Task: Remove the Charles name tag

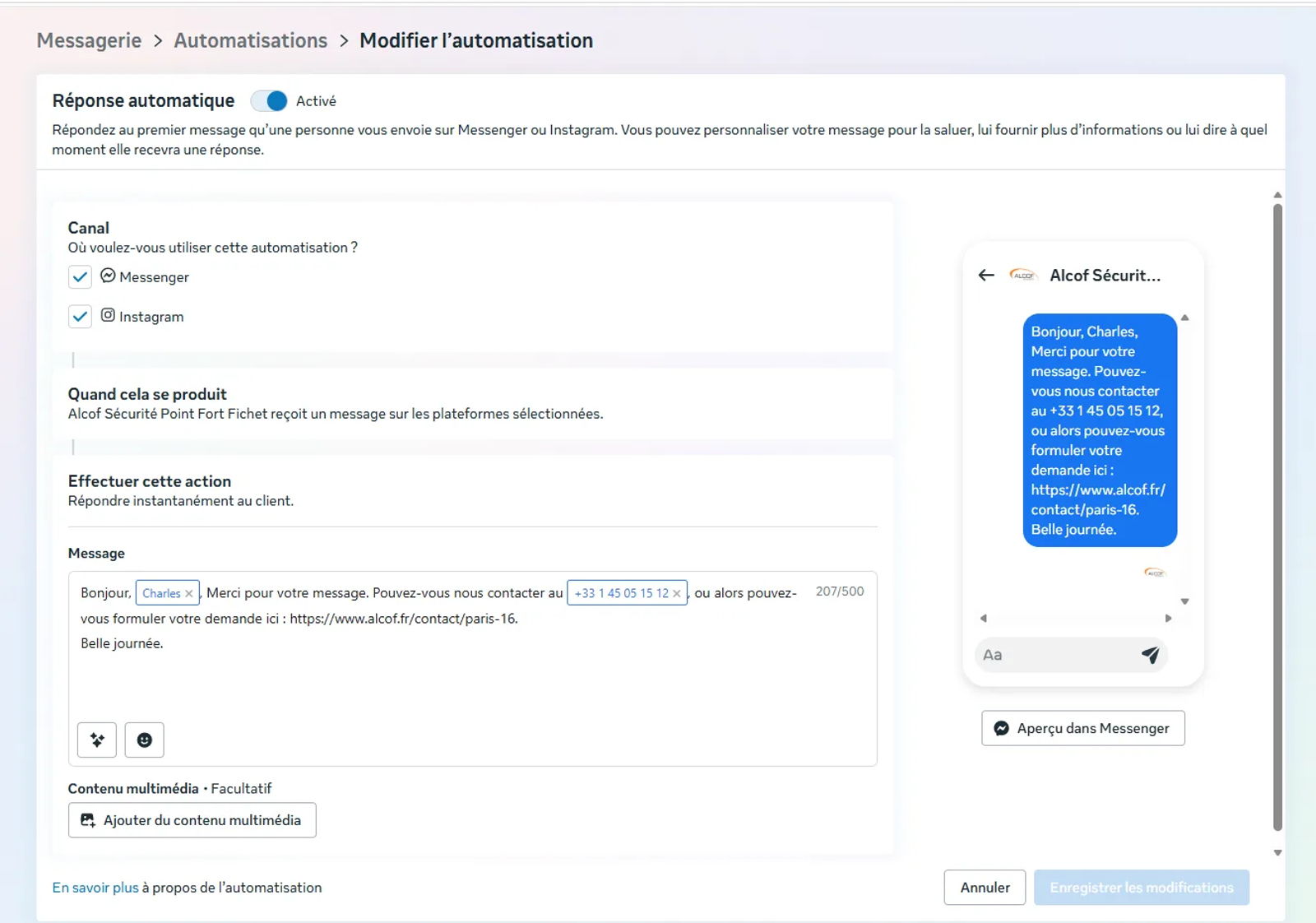Action: pos(189,593)
